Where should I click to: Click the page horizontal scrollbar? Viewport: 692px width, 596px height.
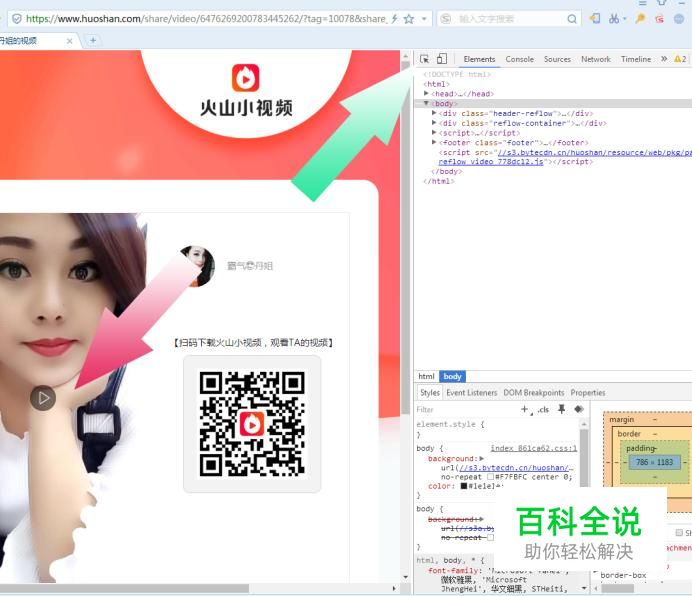124,588
